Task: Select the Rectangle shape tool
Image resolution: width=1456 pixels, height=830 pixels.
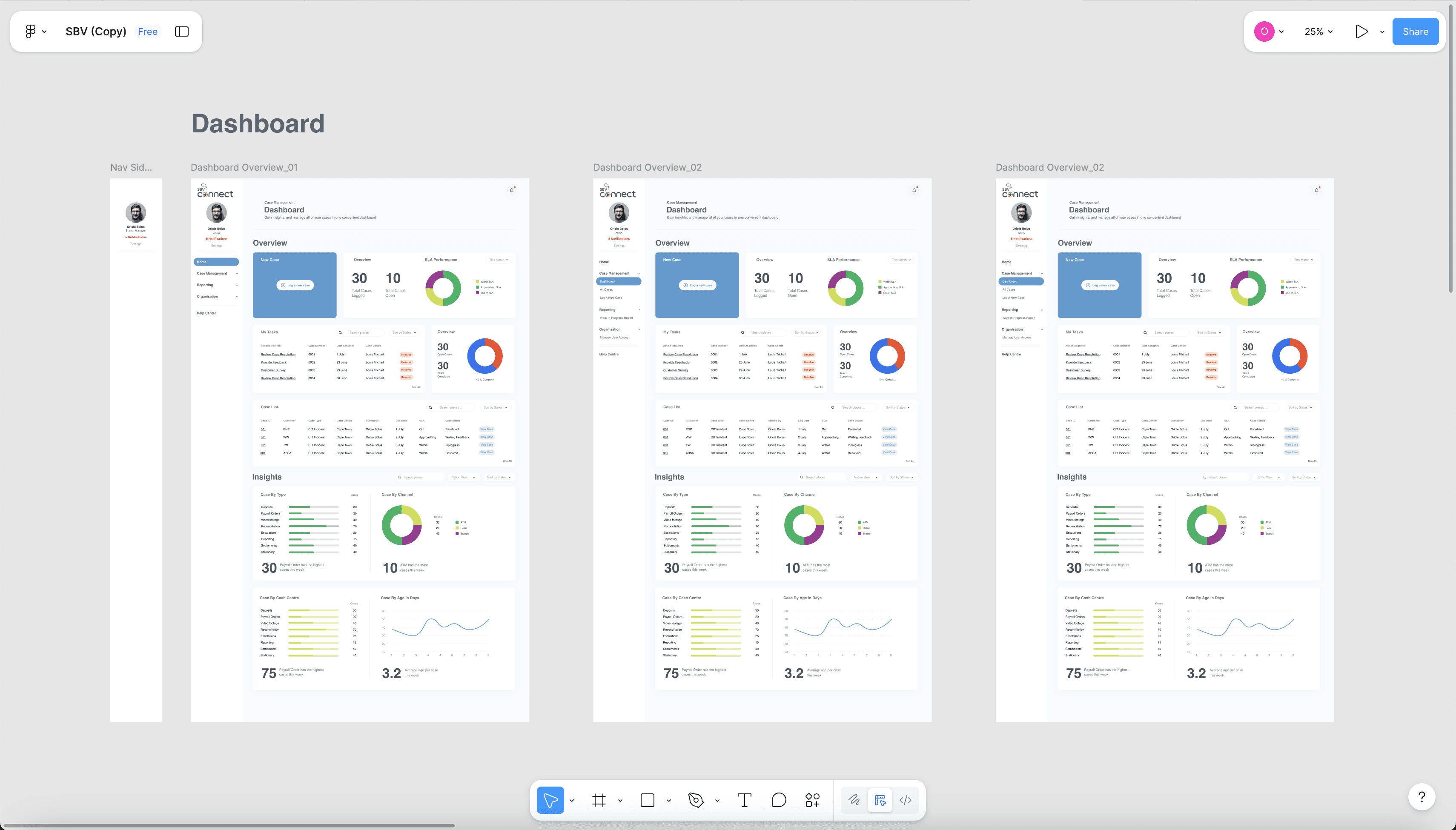Action: coord(647,800)
